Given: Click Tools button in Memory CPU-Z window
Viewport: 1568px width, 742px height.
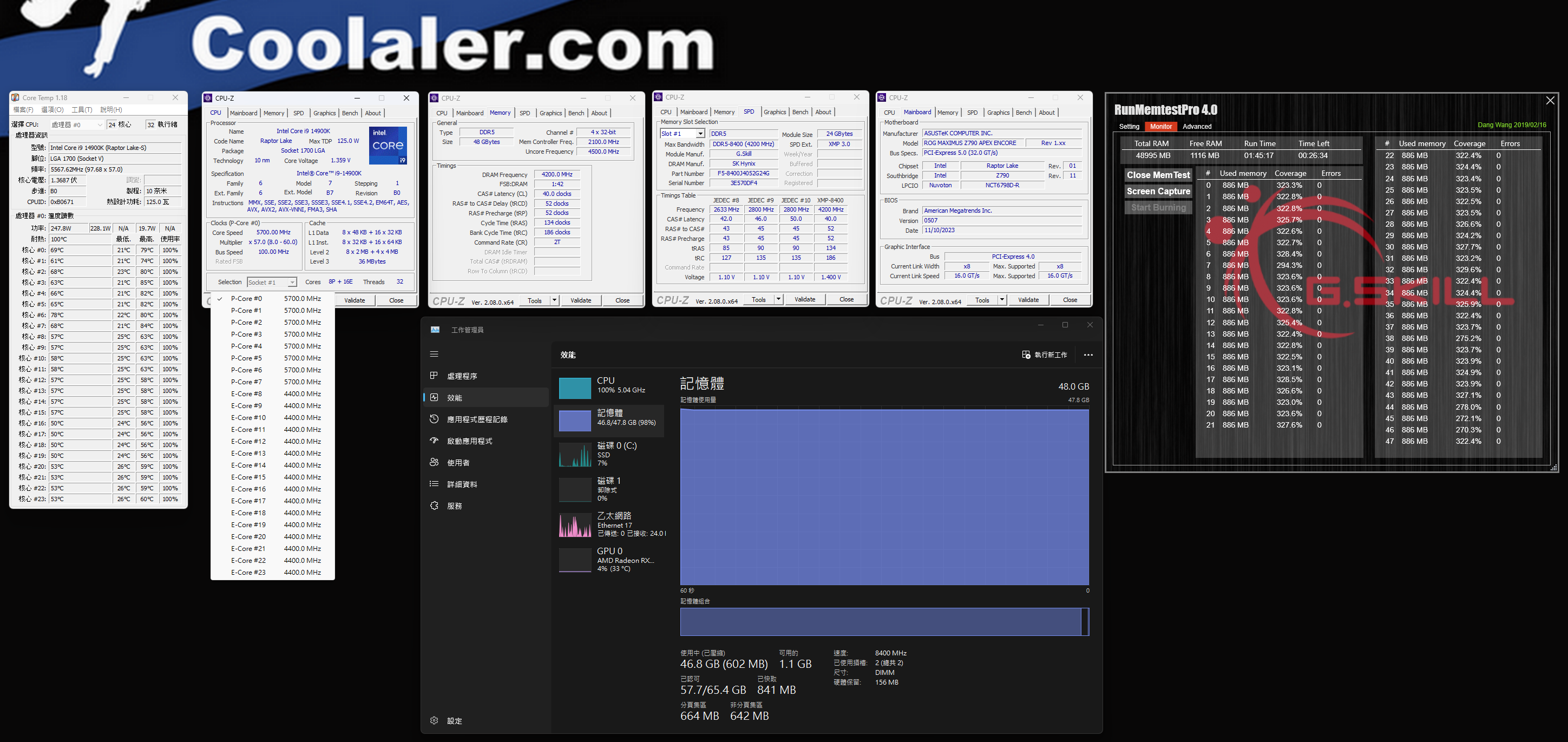Looking at the screenshot, I should point(534,301).
